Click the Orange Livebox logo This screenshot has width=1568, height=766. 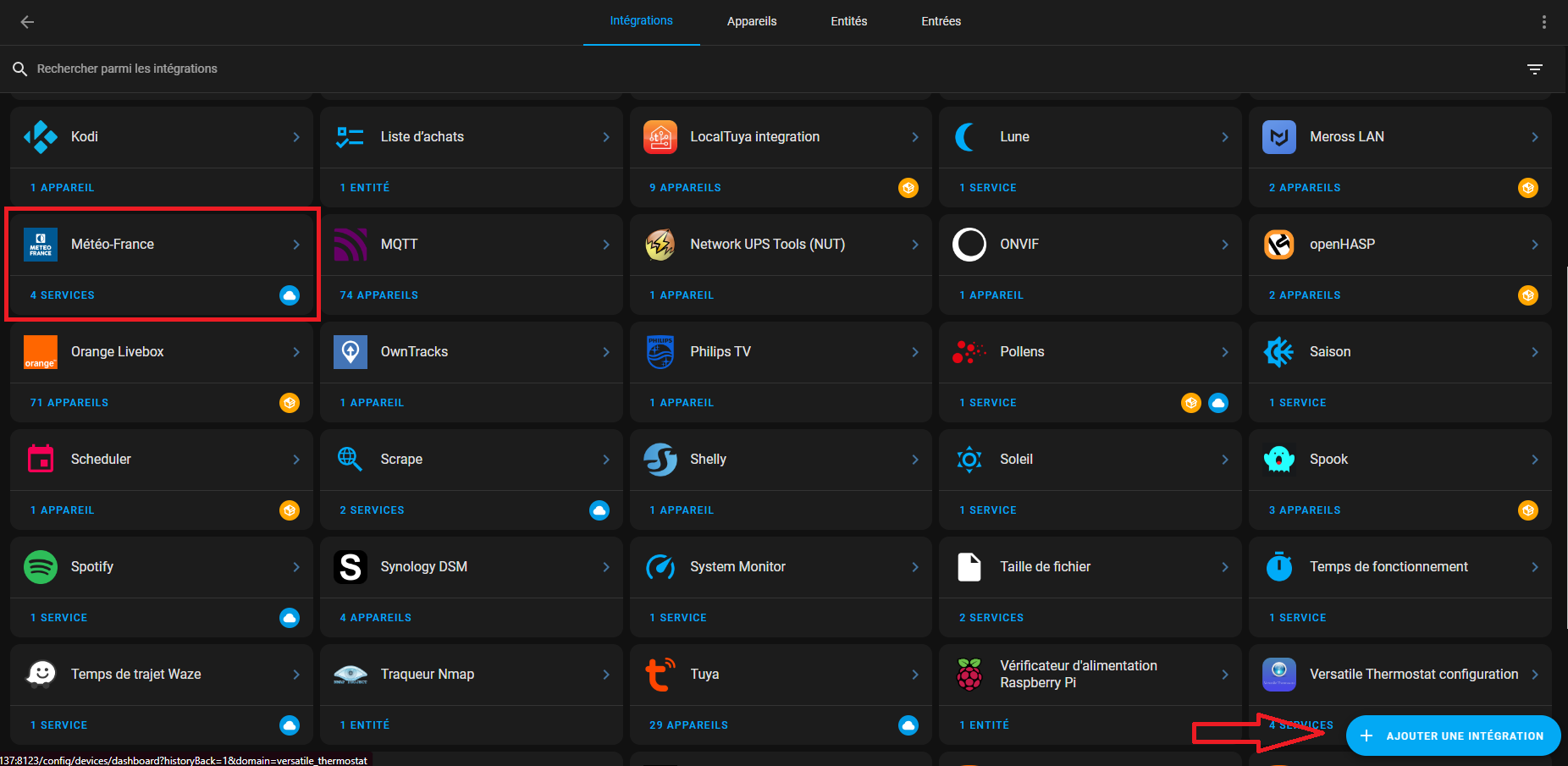[x=41, y=352]
